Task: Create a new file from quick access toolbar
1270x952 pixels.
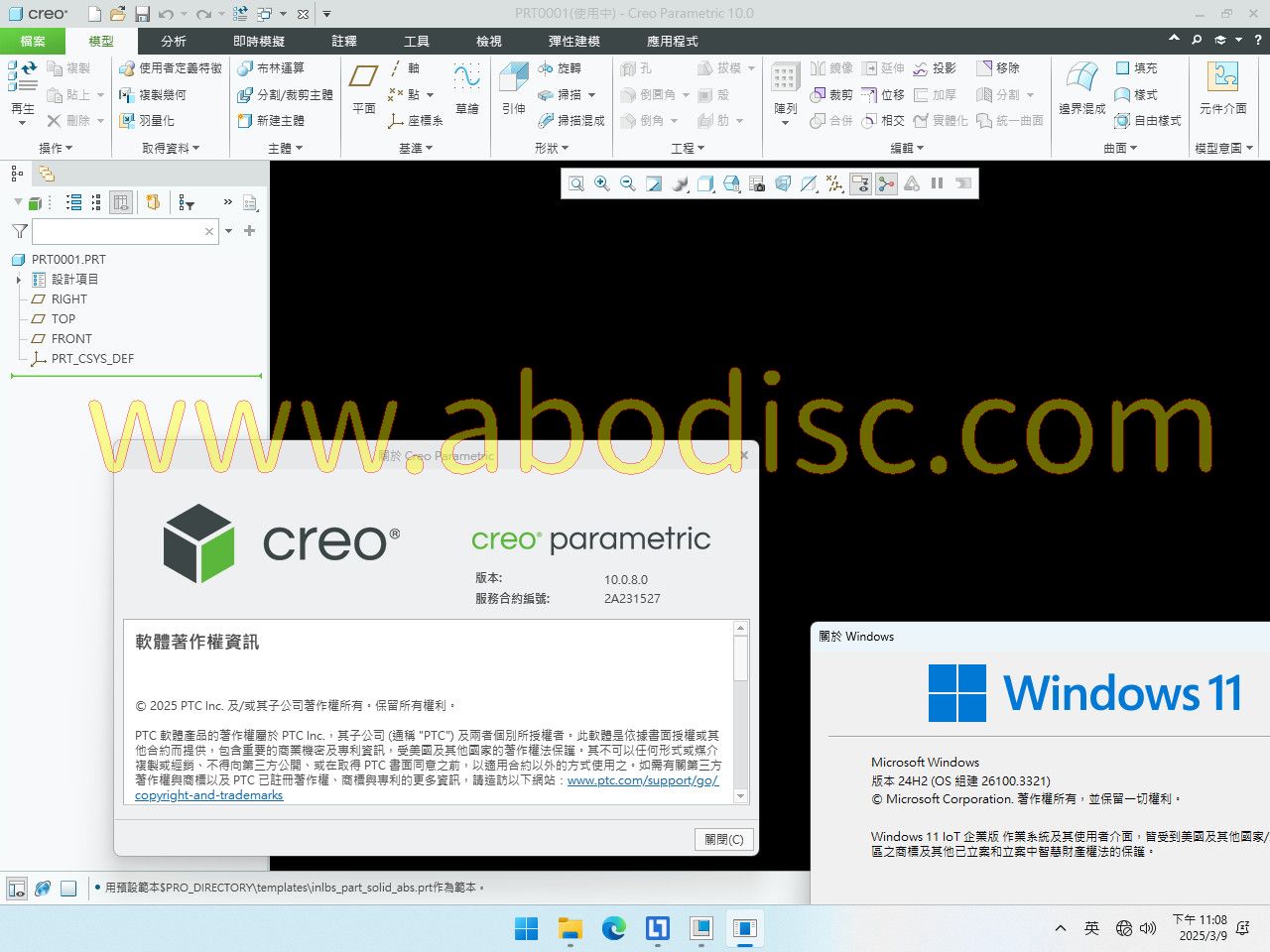Action: point(94,14)
